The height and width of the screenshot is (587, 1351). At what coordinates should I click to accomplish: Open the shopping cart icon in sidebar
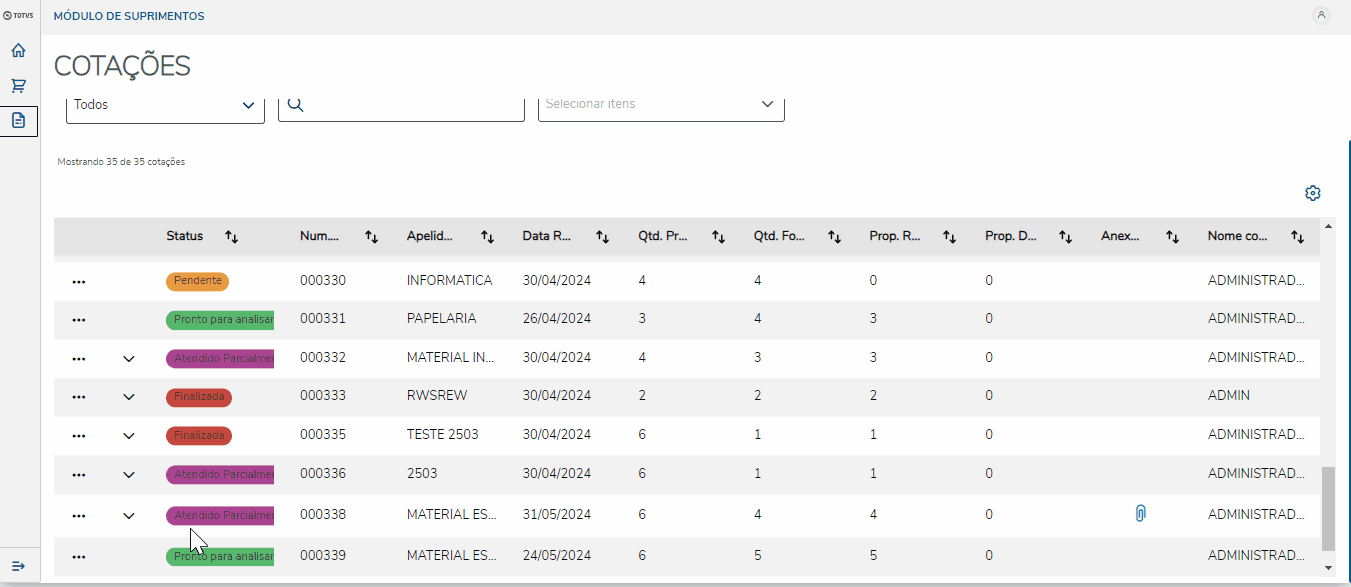coord(18,86)
